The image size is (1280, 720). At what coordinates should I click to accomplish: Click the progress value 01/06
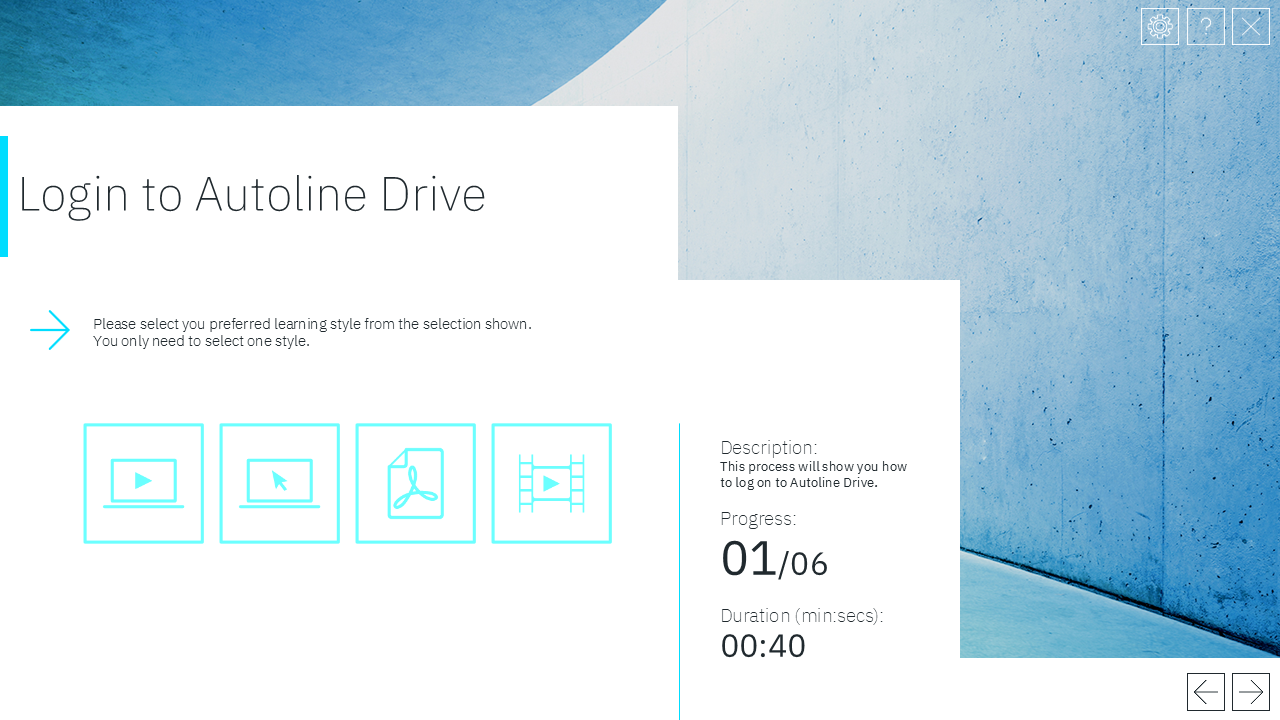pos(774,559)
